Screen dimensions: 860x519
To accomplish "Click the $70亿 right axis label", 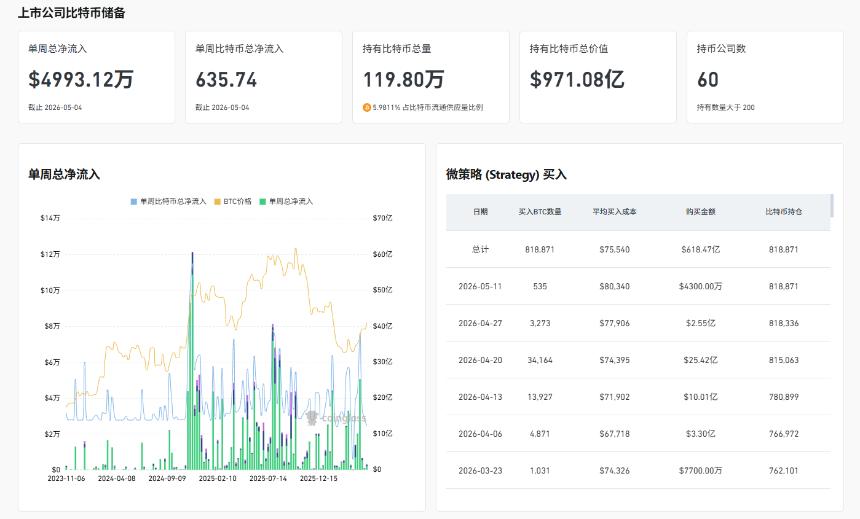I will (382, 218).
